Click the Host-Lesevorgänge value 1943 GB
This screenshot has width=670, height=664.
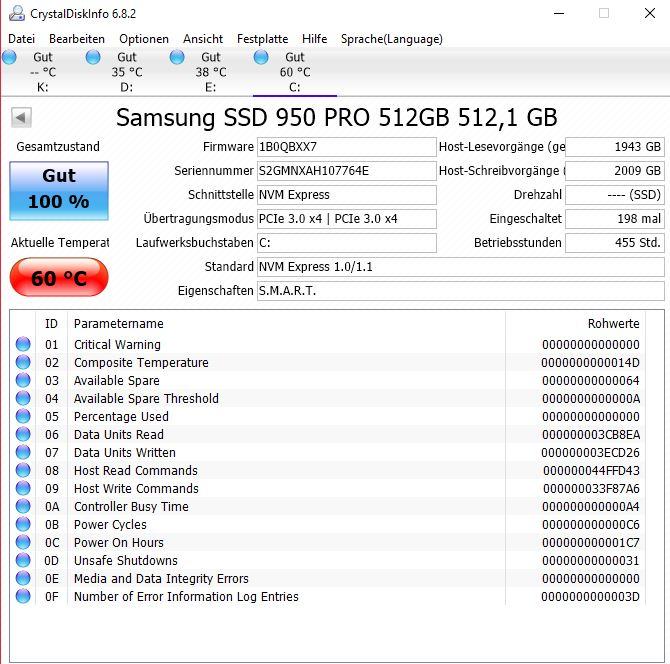coord(615,147)
